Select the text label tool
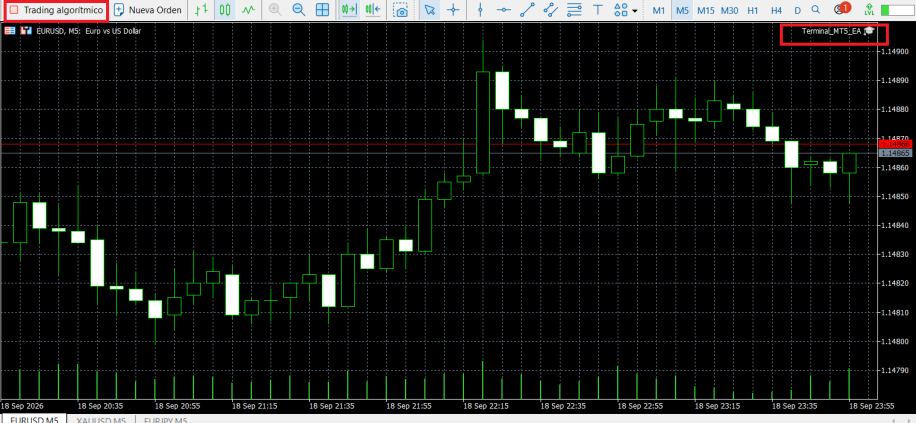Image resolution: width=916 pixels, height=423 pixels. tap(598, 10)
